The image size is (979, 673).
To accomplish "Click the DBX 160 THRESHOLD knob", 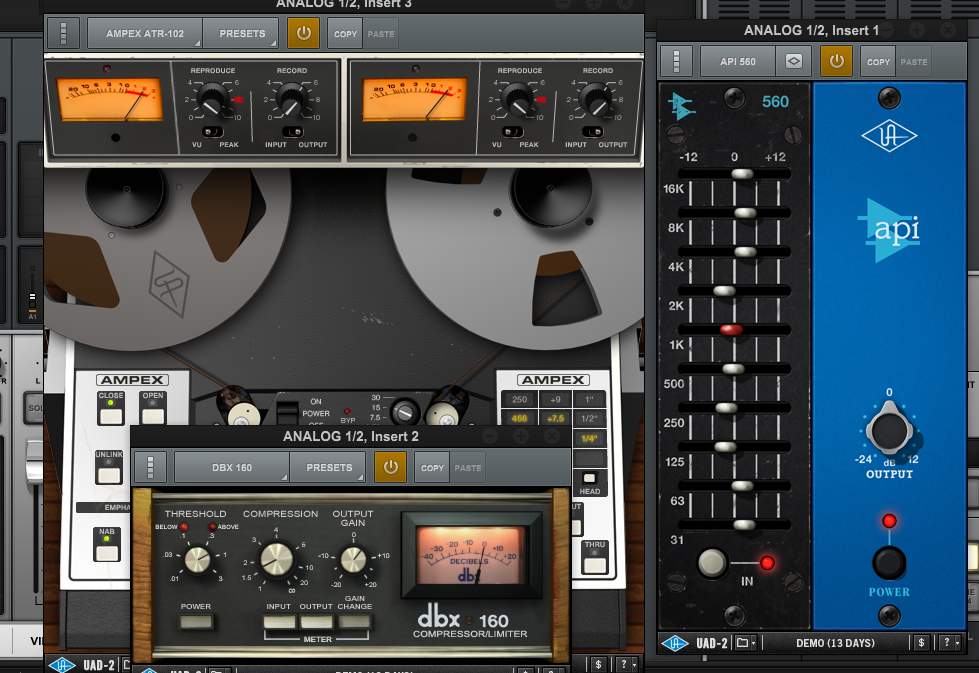I will (x=197, y=559).
